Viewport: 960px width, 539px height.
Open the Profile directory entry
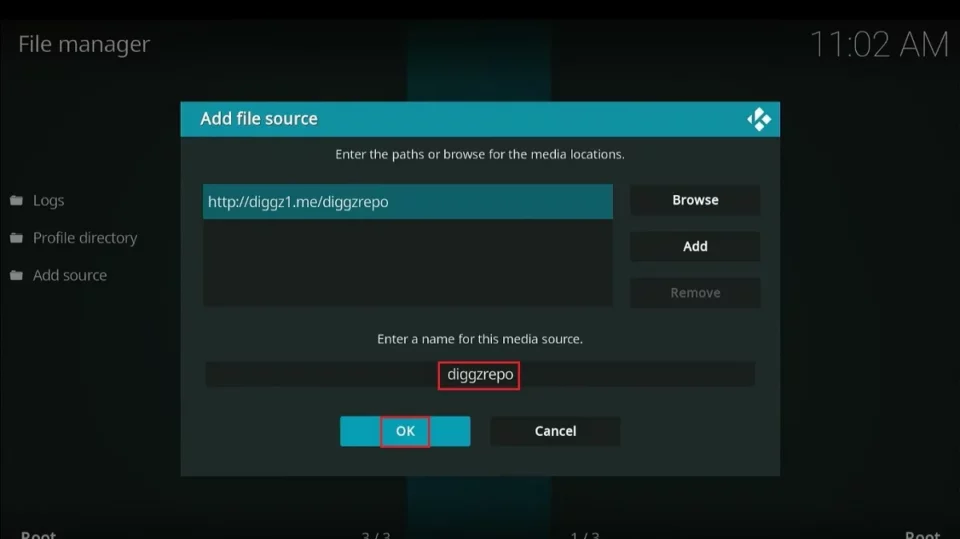(x=86, y=238)
